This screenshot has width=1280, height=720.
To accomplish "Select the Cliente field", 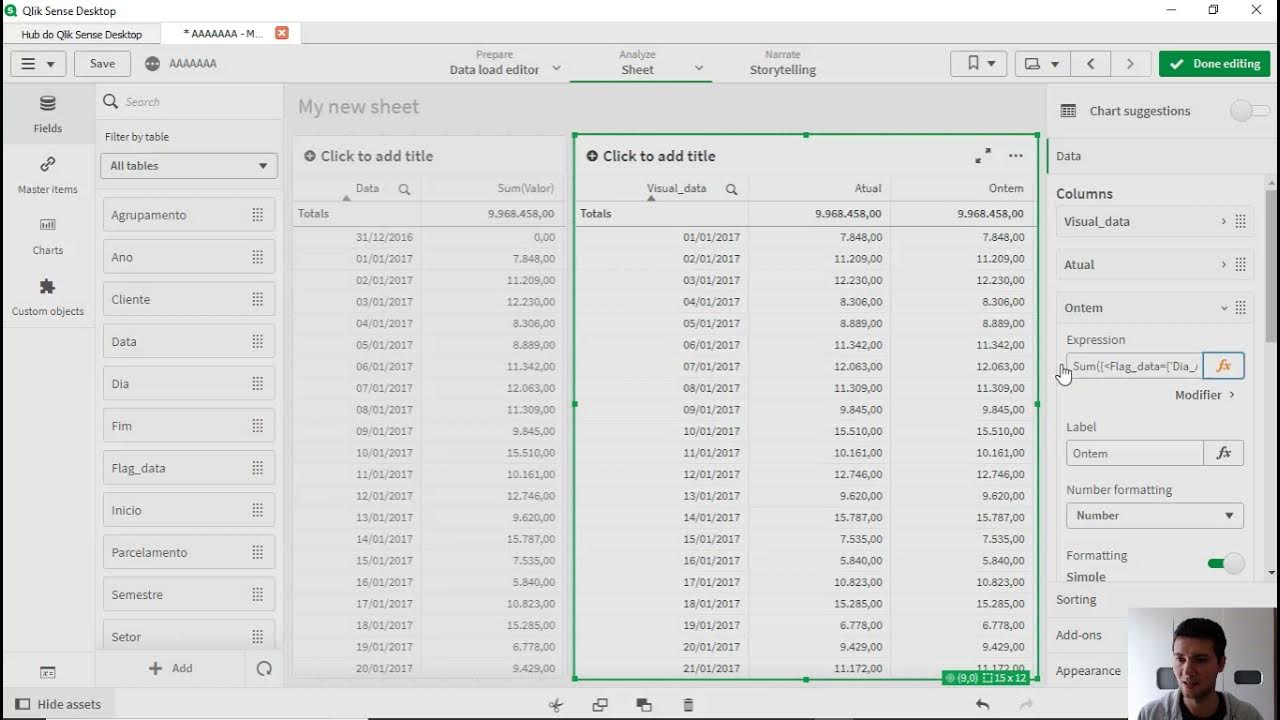I will coord(189,299).
